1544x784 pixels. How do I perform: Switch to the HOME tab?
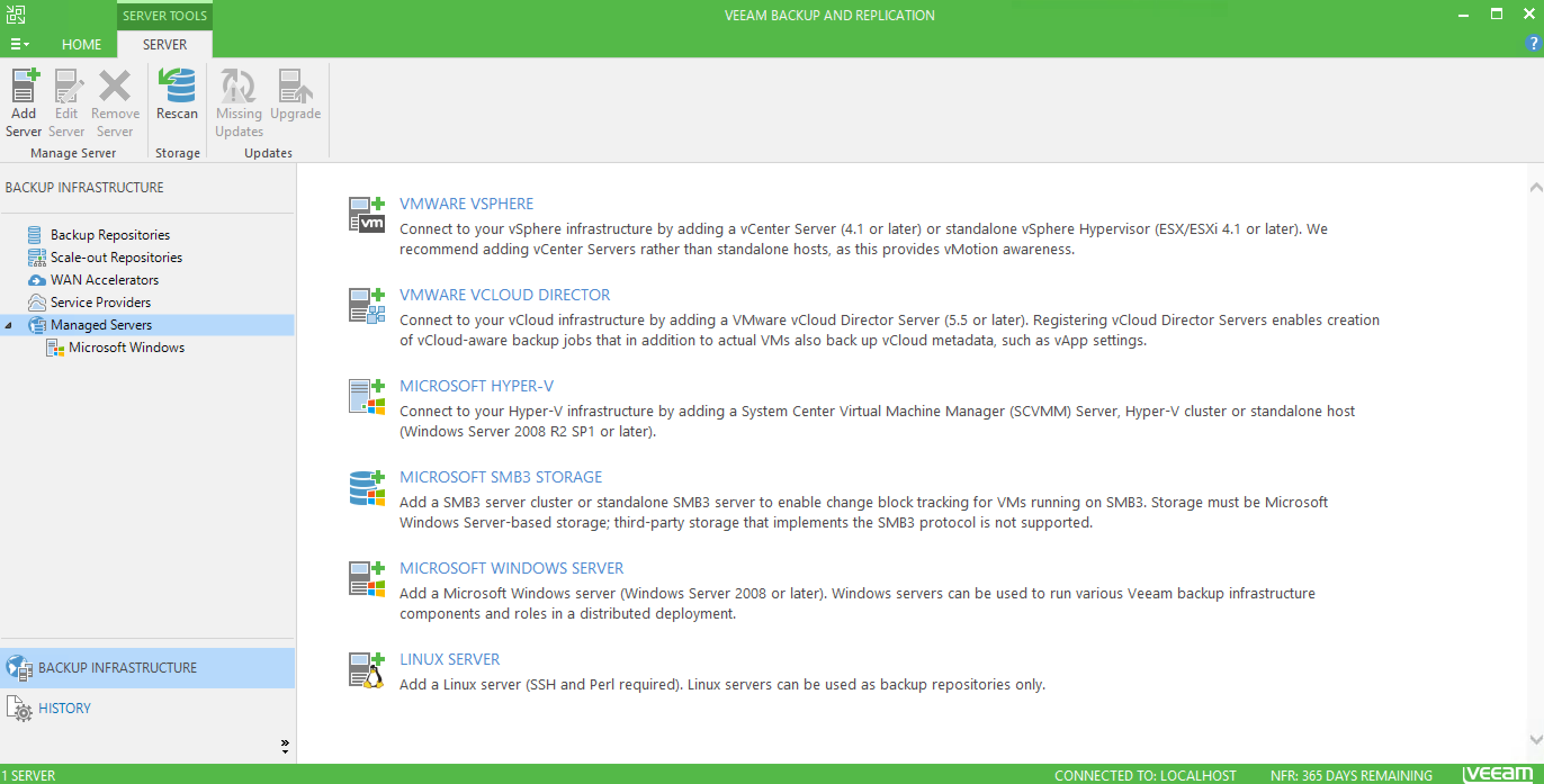click(x=82, y=44)
